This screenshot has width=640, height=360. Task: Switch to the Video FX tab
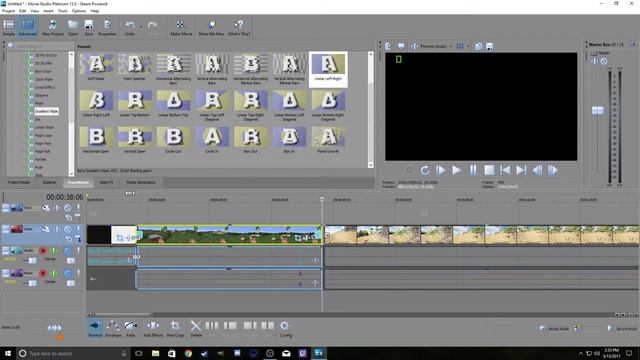click(x=106, y=182)
